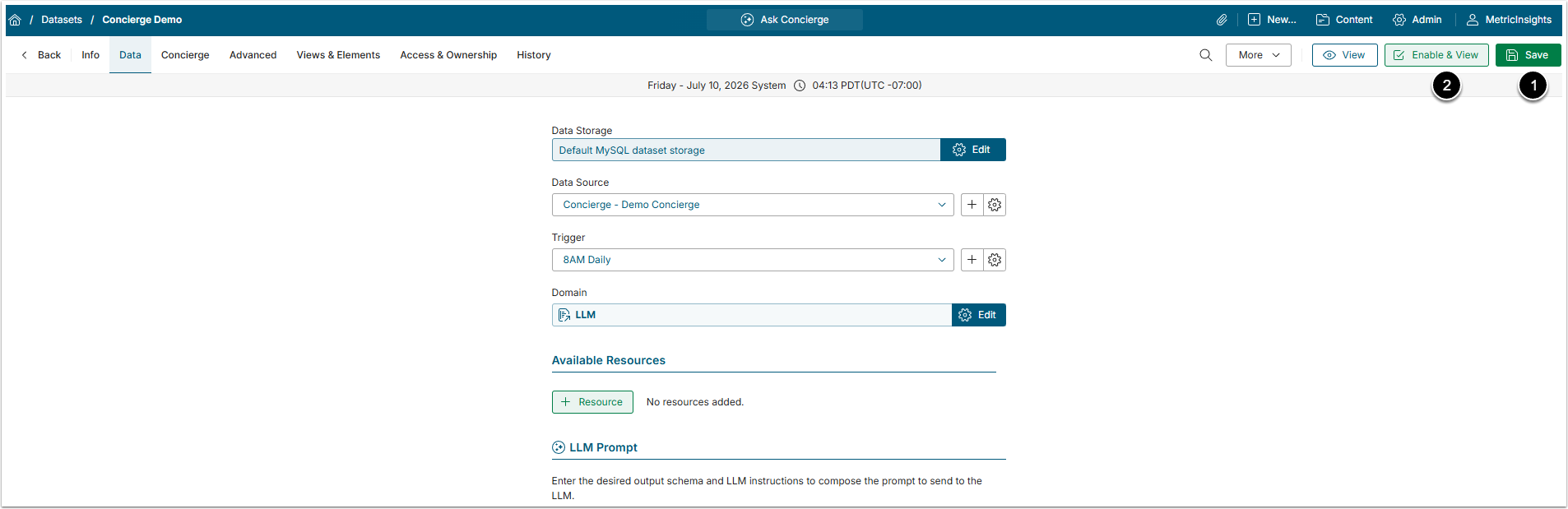
Task: Edit the LLM Domain
Action: click(978, 315)
